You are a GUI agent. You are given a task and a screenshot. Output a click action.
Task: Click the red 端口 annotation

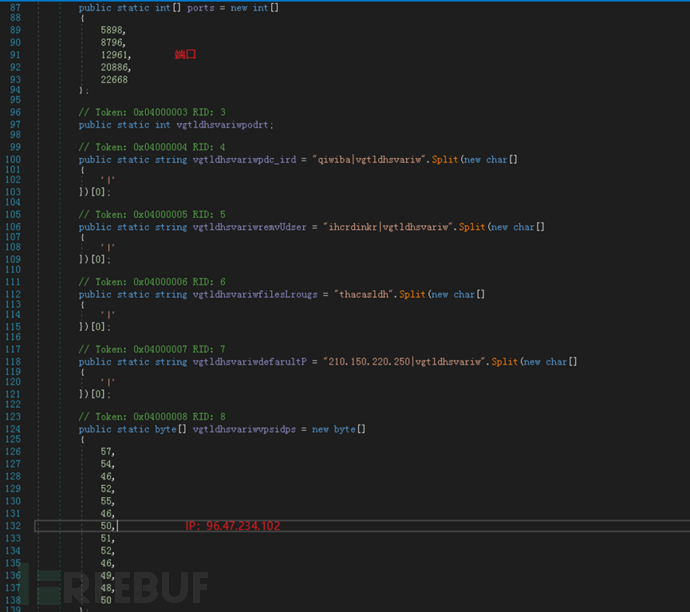point(185,55)
